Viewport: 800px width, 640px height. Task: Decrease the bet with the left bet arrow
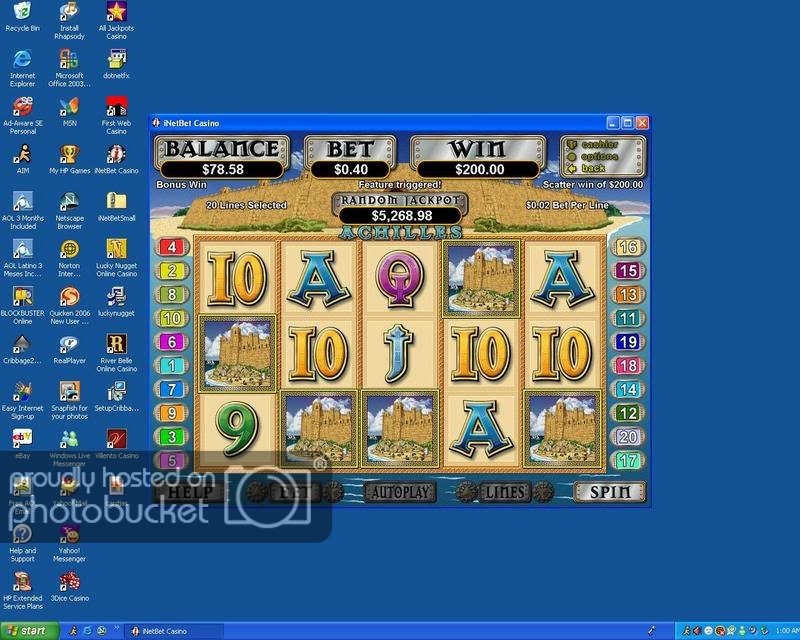click(x=256, y=492)
